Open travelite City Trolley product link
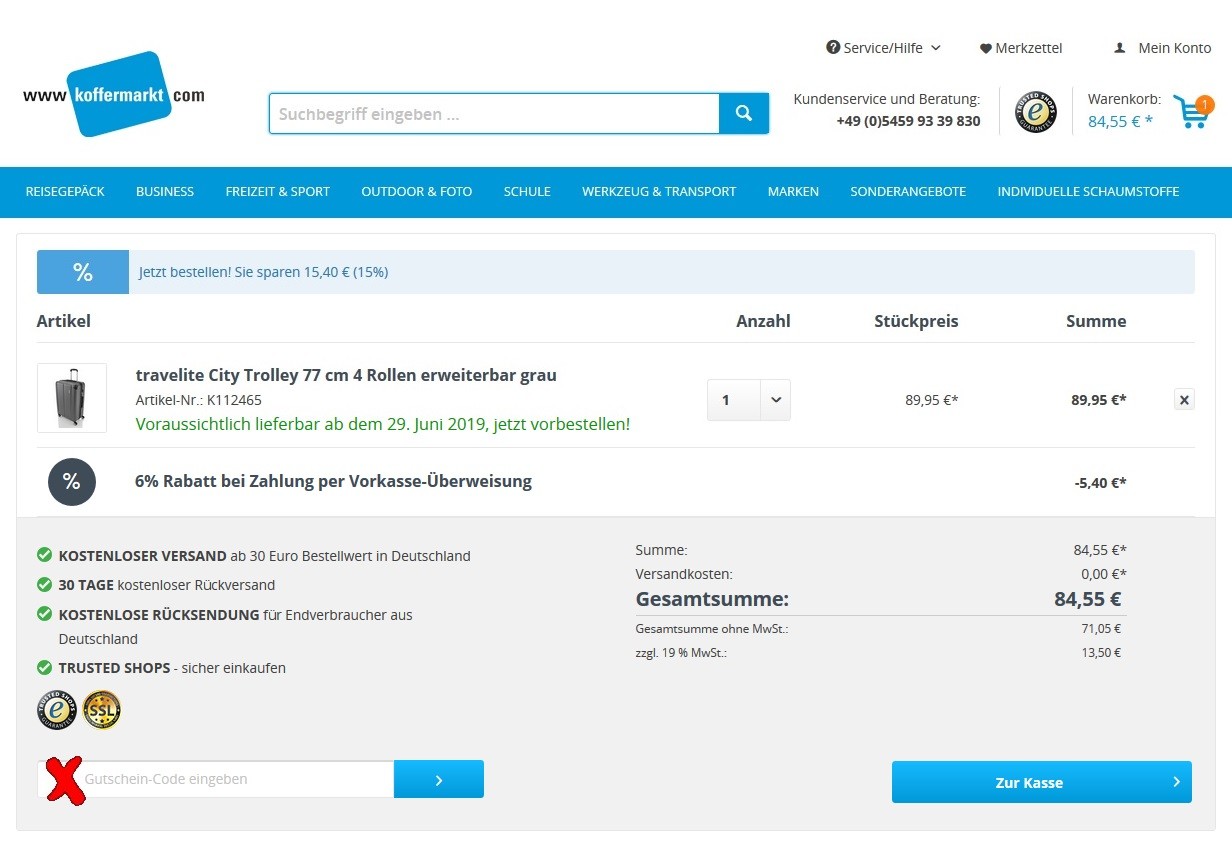 click(346, 375)
